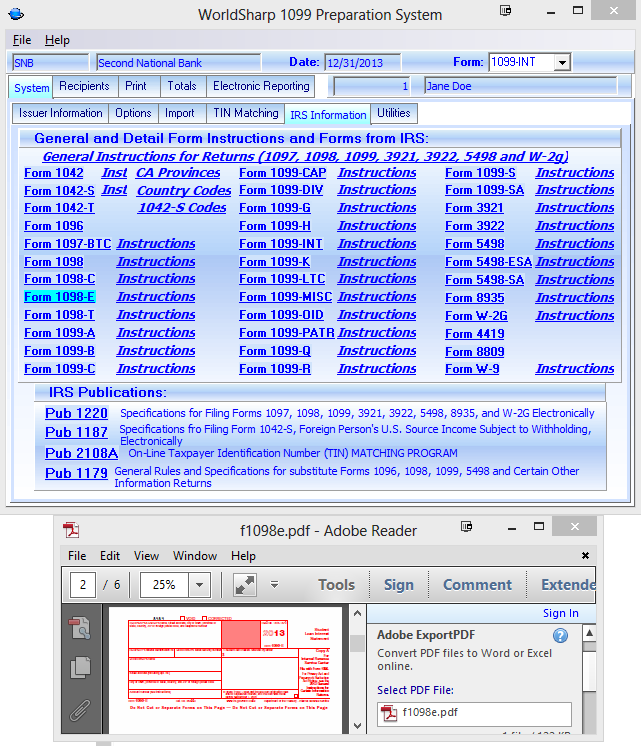The height and width of the screenshot is (746, 641).
Task: Click the Sign In link
Action: (560, 613)
